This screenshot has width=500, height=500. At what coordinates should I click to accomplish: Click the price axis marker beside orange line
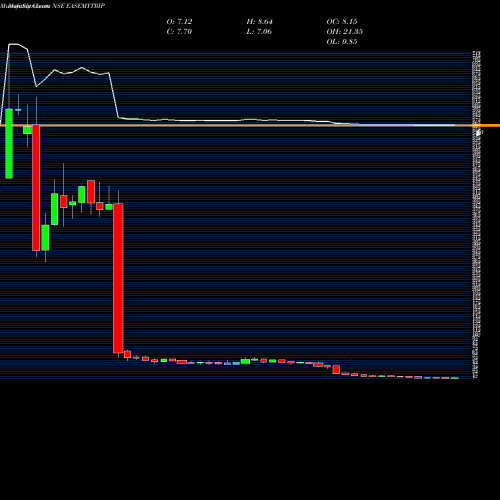pos(479,132)
